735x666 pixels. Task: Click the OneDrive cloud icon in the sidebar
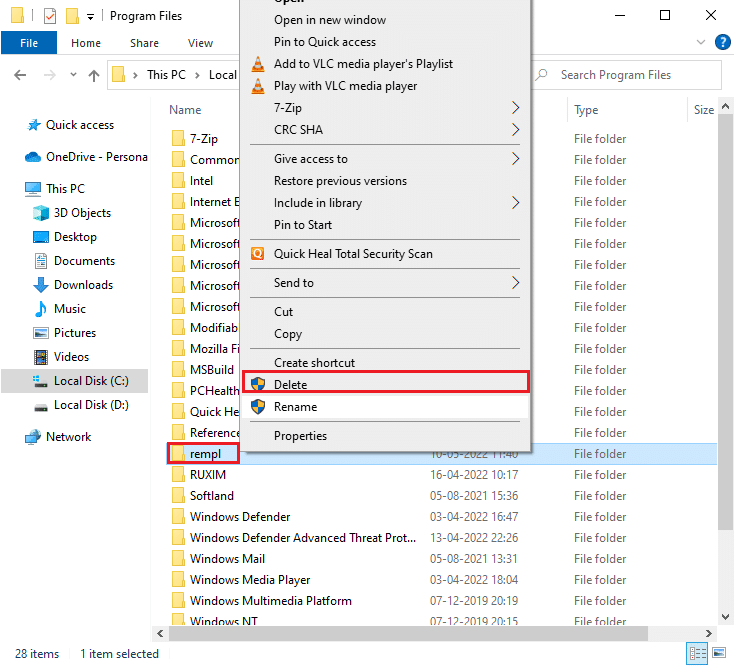coord(33,157)
